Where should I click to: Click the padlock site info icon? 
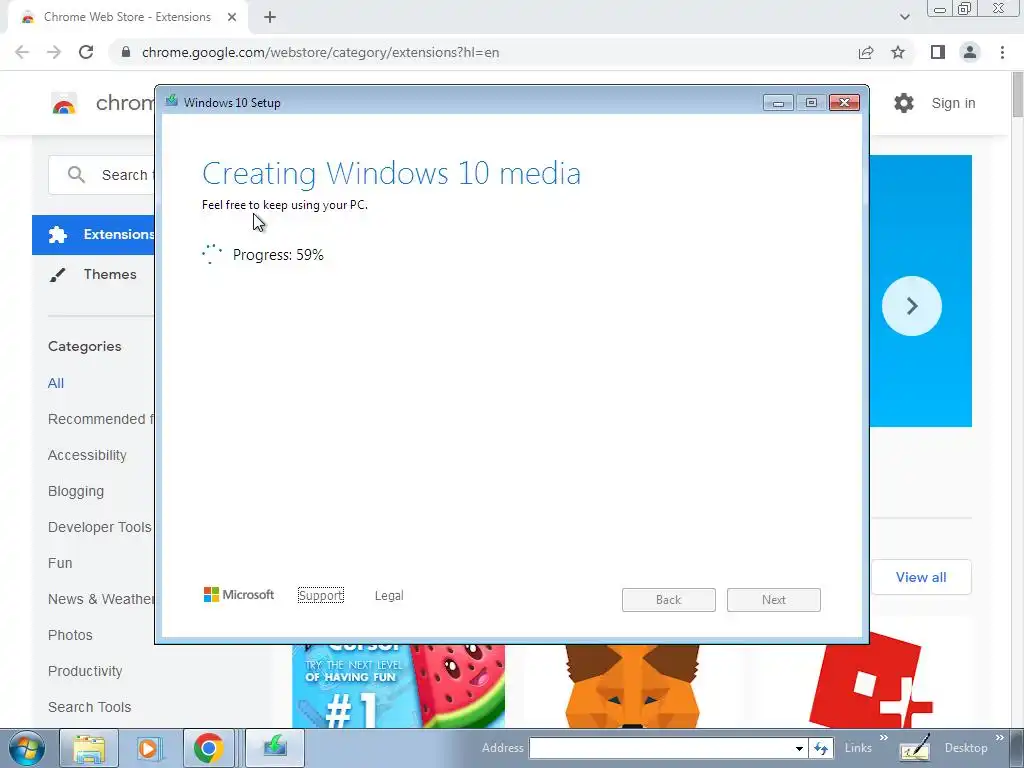[126, 52]
